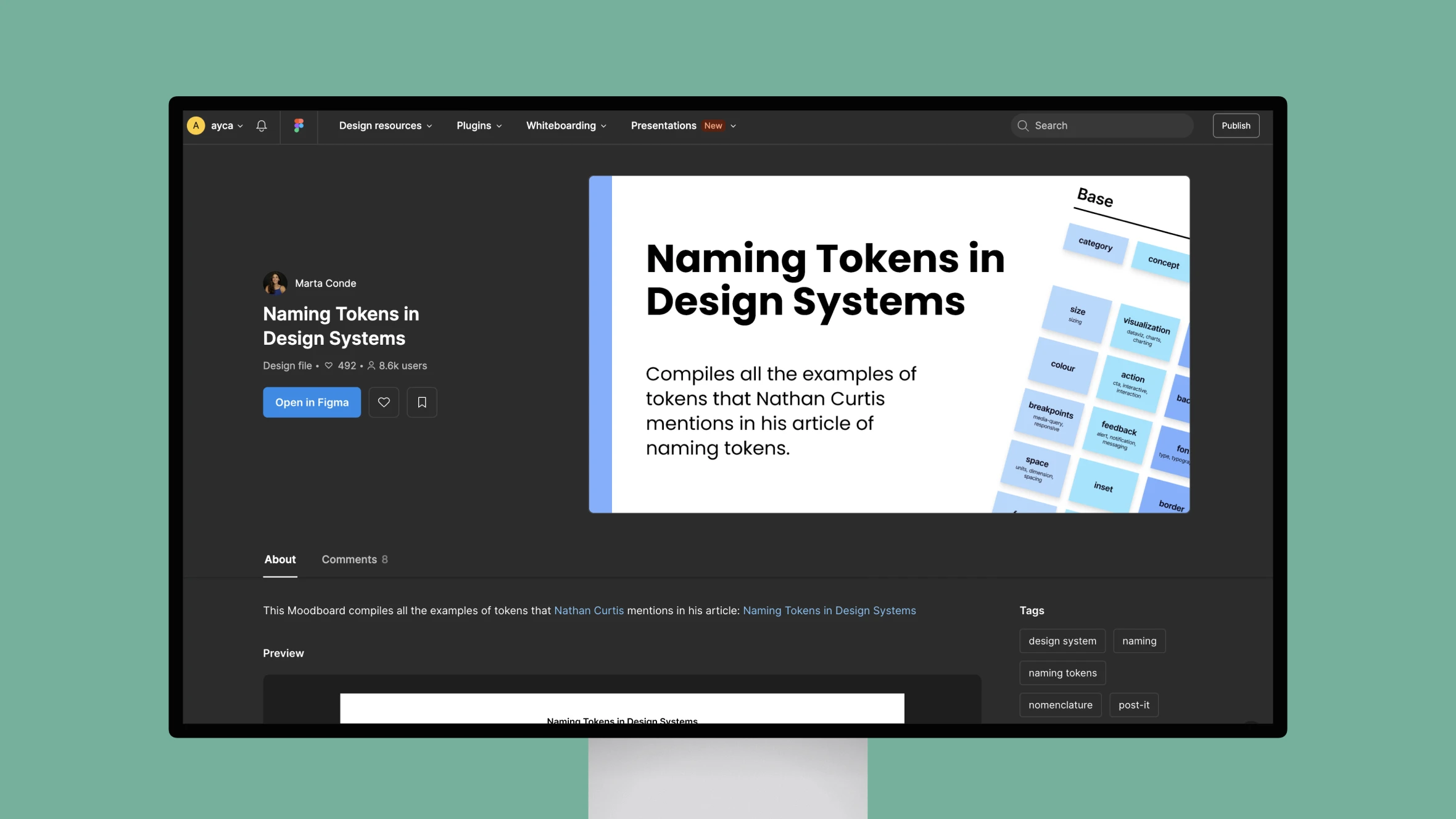
Task: Click the resource preview thumbnail image
Action: (x=622, y=708)
